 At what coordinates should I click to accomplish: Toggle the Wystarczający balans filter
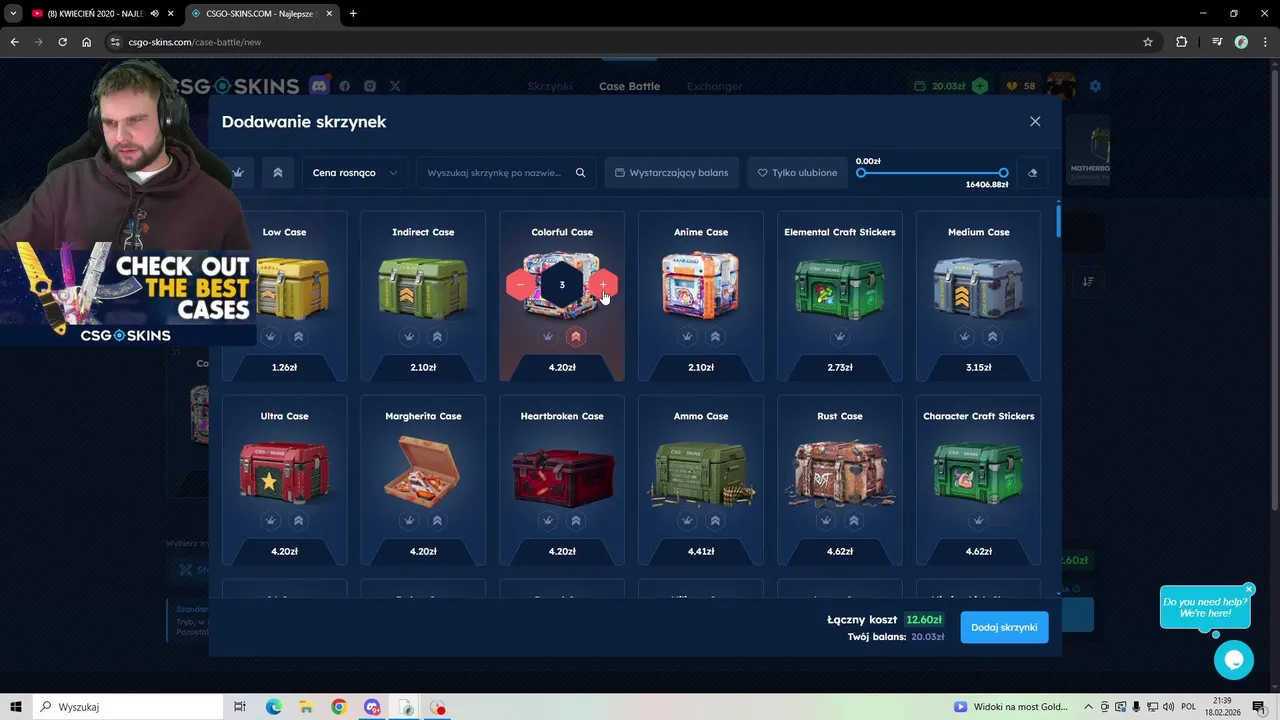coord(672,173)
